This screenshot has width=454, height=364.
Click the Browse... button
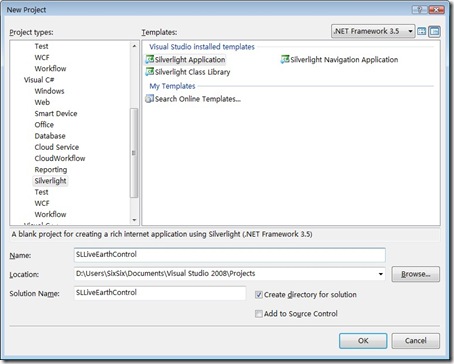point(415,274)
